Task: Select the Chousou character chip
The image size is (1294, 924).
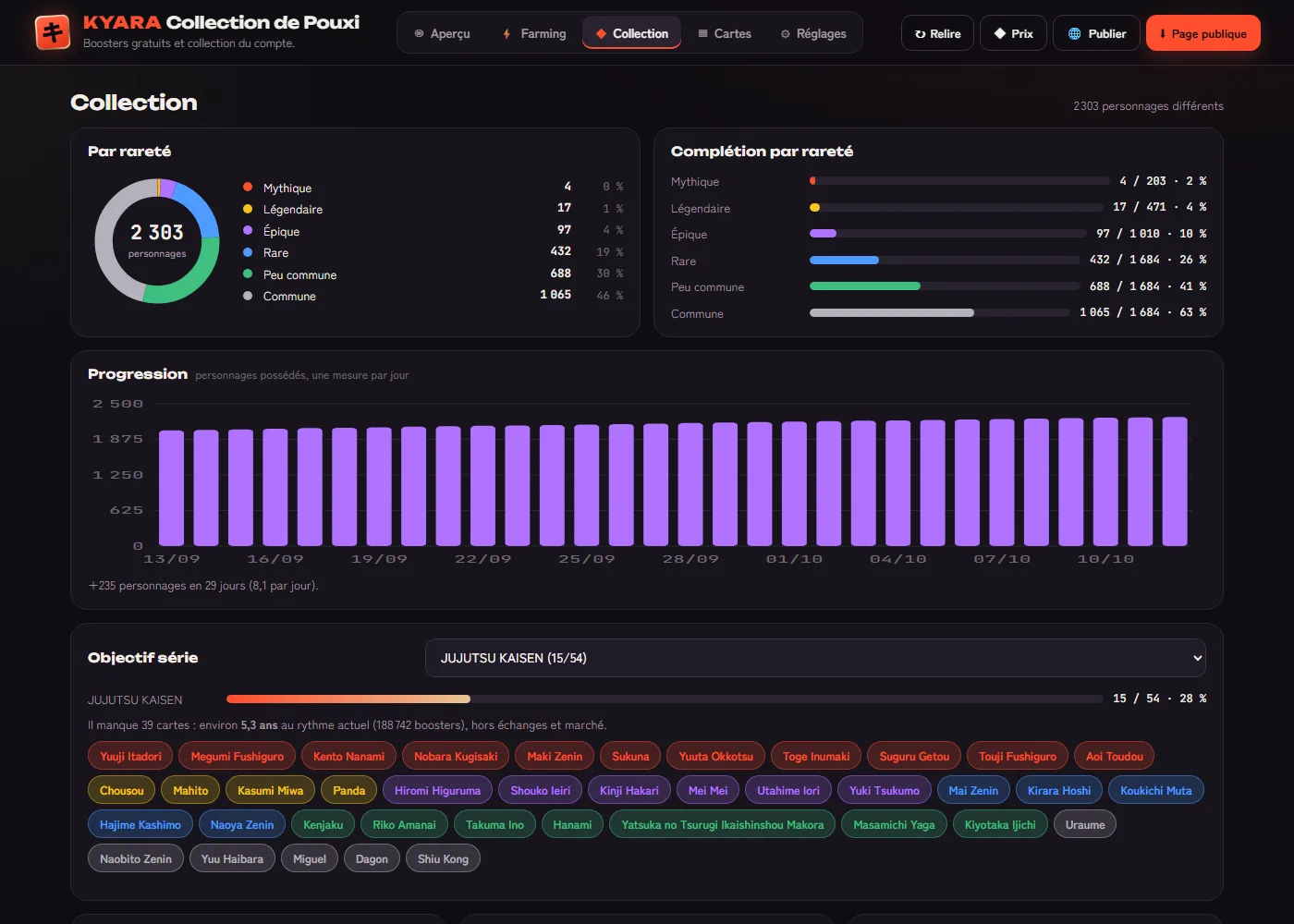Action: tap(122, 791)
